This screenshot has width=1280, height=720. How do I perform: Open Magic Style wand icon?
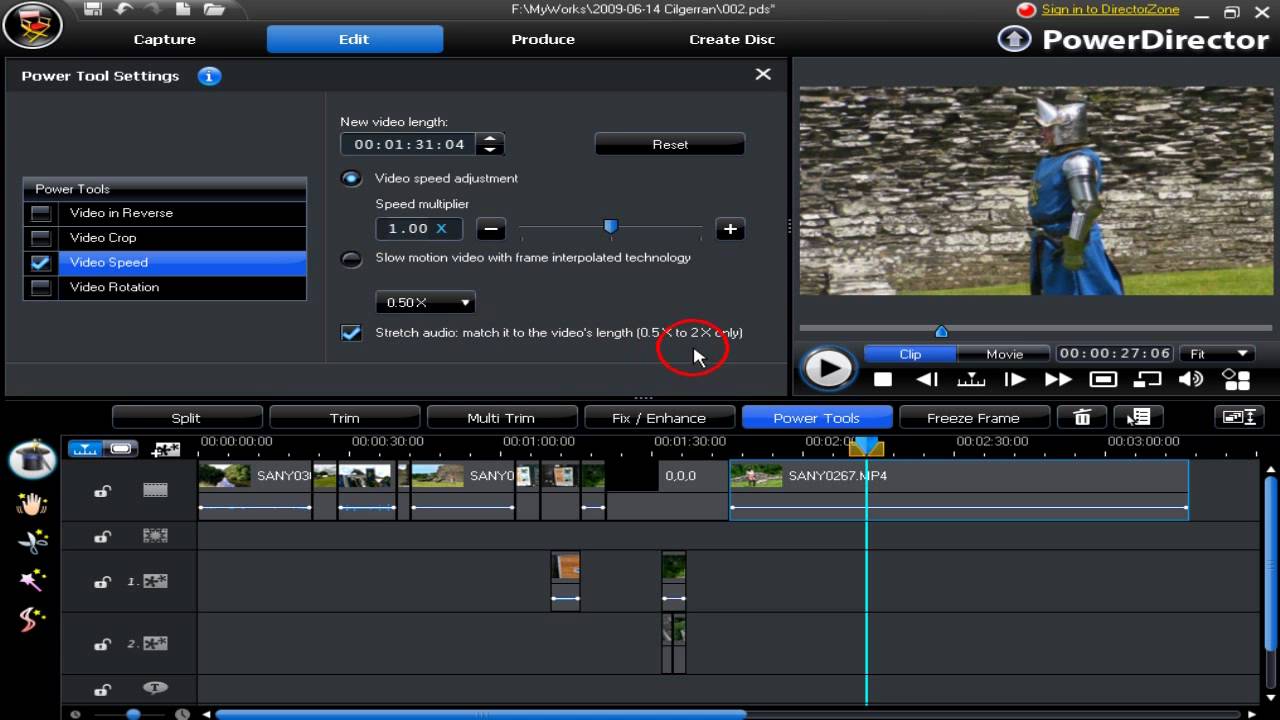tap(32, 580)
